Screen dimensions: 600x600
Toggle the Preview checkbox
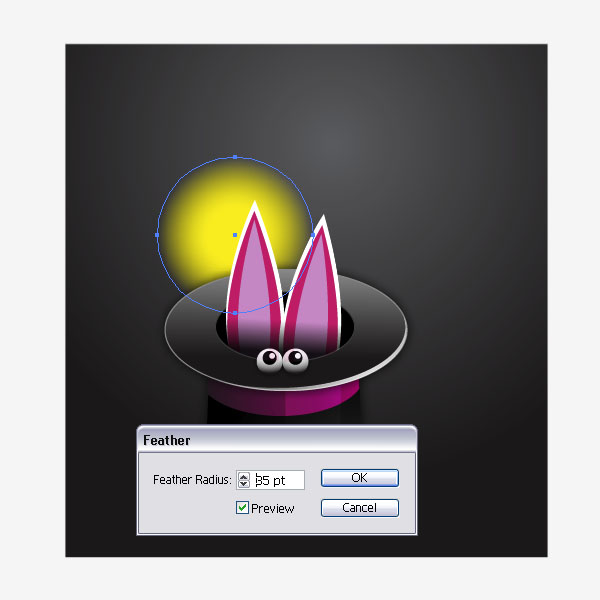[x=242, y=508]
